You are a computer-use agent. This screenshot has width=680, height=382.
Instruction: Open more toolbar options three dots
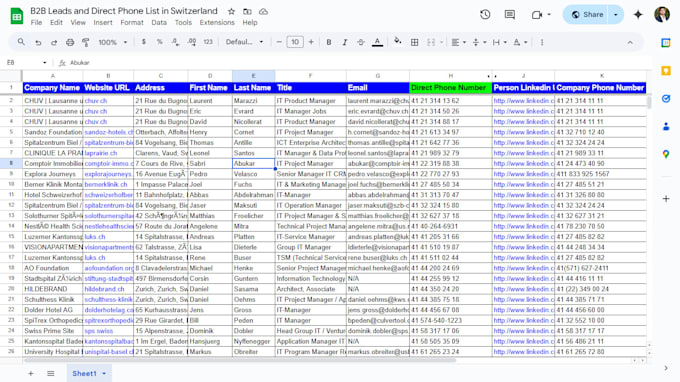[542, 42]
